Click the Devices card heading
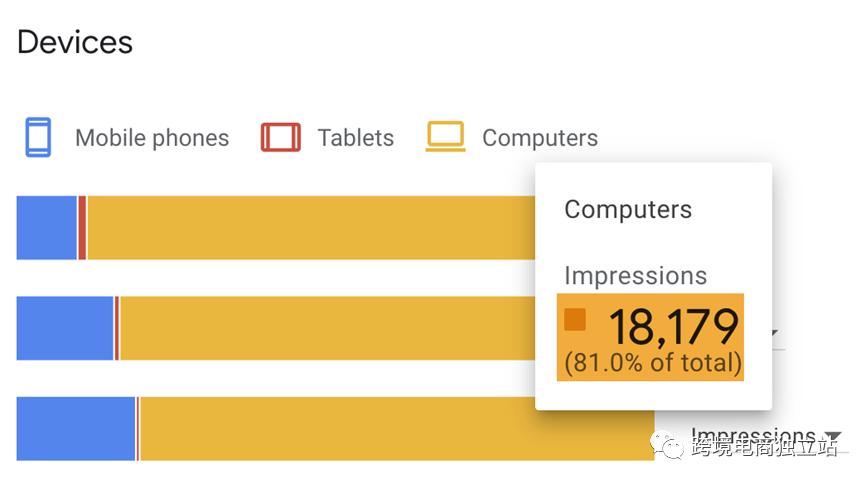Viewport: 865px width, 484px height. [75, 43]
